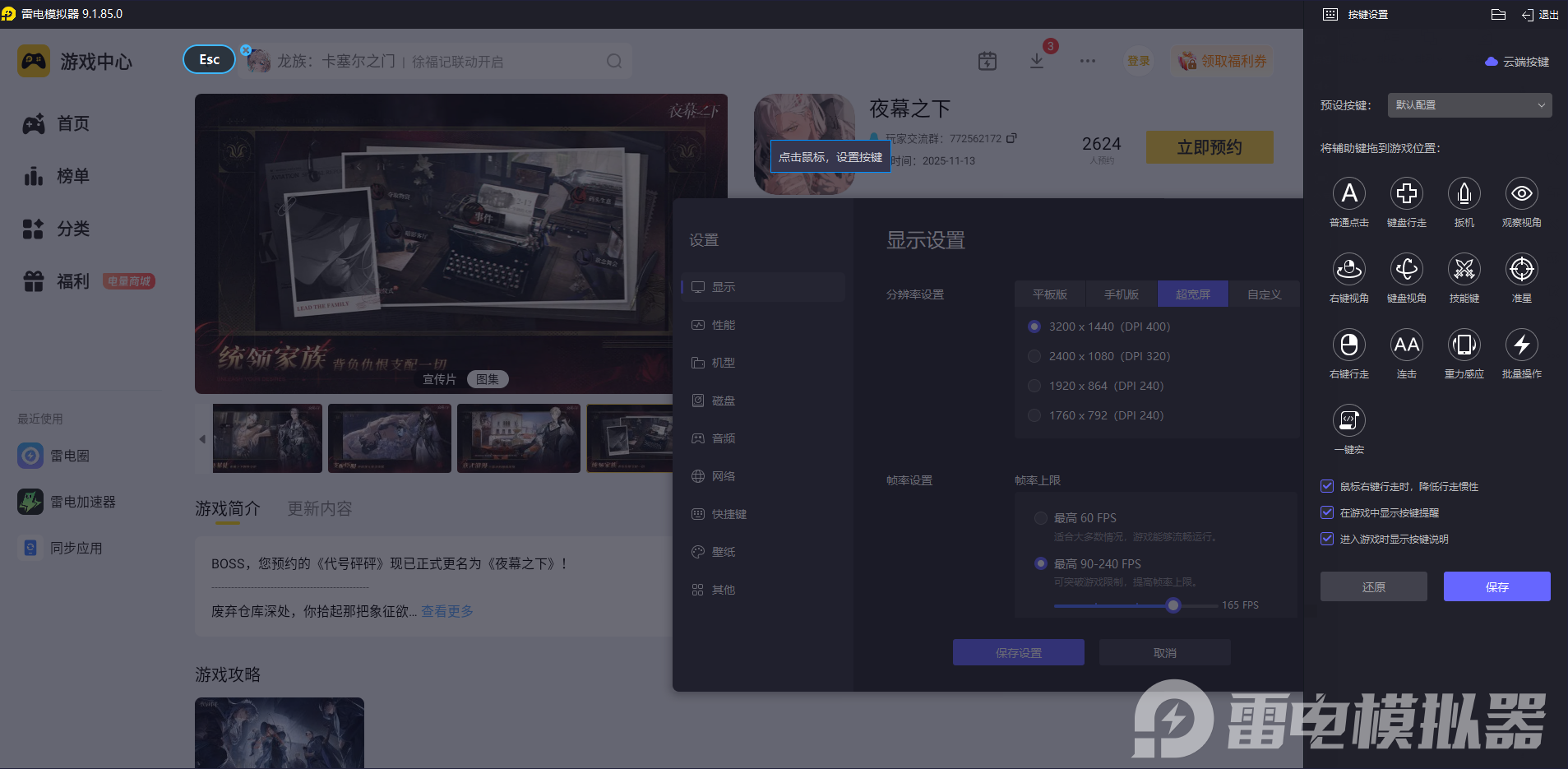Open the key-config folder icon
This screenshot has height=769, width=1568.
pyautogui.click(x=1498, y=14)
